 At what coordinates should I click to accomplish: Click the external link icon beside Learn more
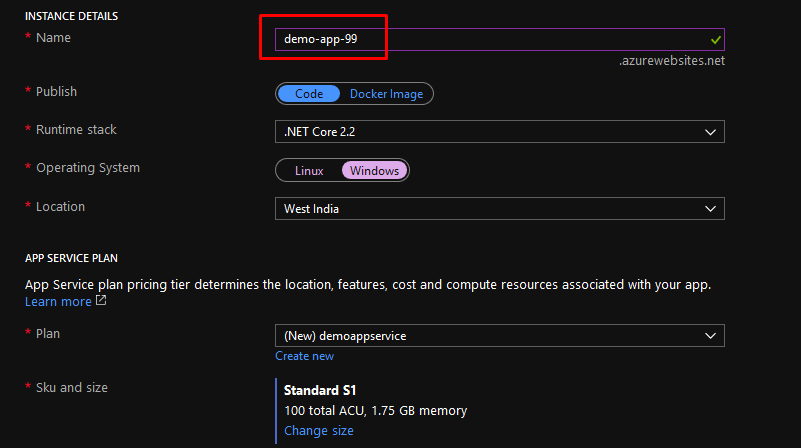click(x=101, y=300)
